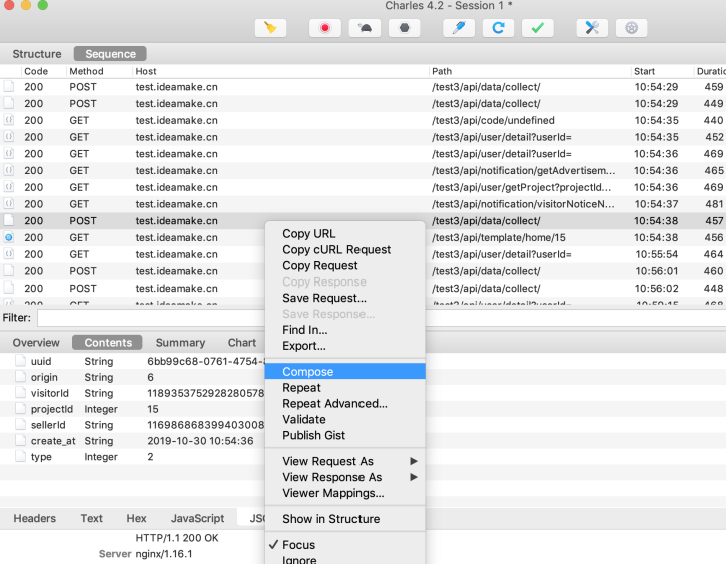Open the Chart tab
The width and height of the screenshot is (728, 564).
[241, 343]
